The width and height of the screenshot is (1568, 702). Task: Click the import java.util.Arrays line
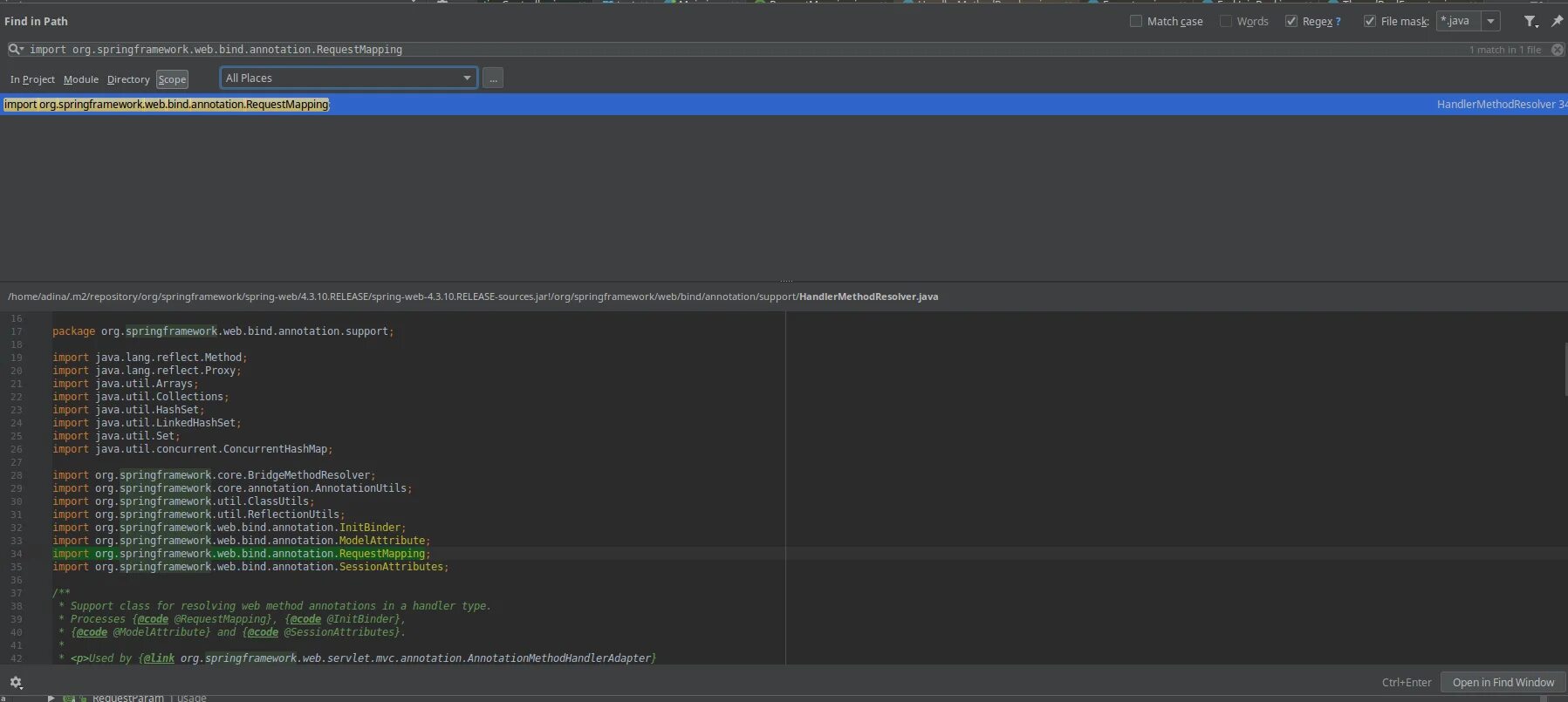pos(126,384)
